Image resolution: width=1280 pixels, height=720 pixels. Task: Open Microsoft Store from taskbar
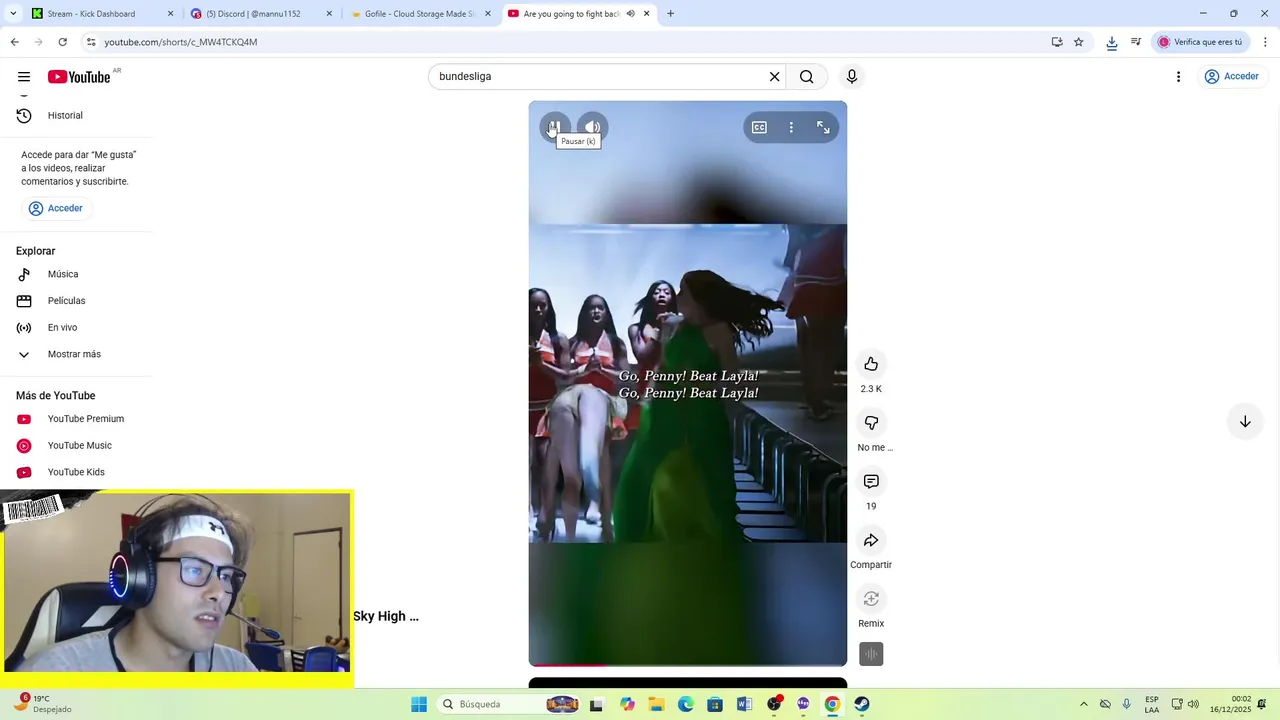click(715, 704)
